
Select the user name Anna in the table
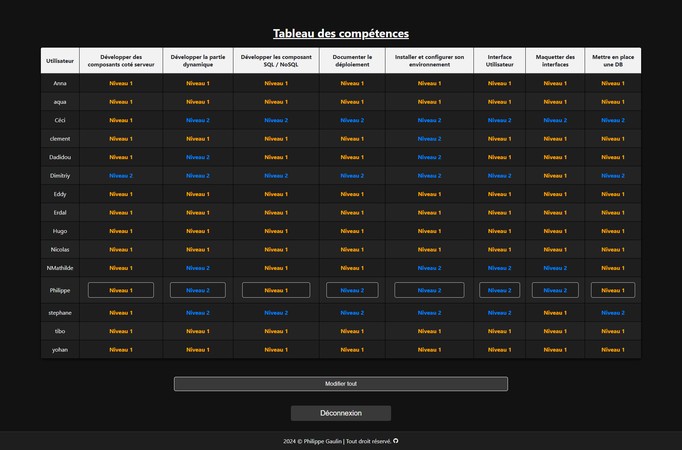point(60,83)
